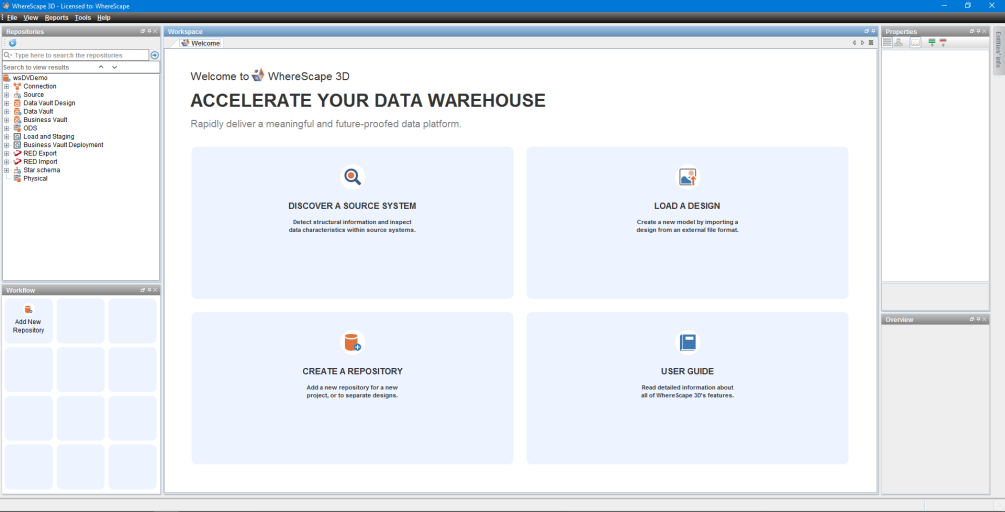Toggle Properties description area button
The image size is (1005, 512).
[915, 42]
